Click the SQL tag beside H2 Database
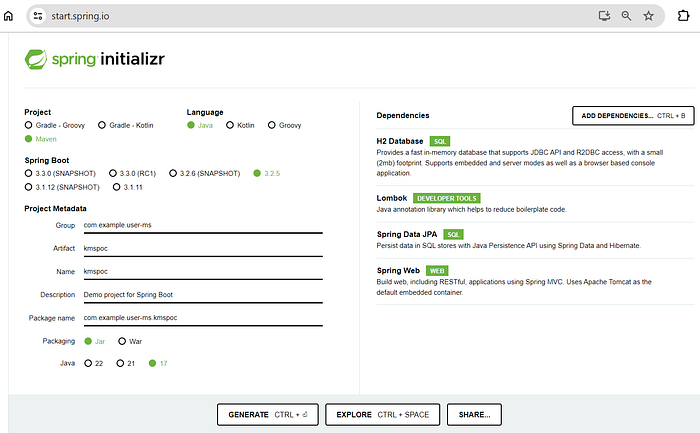This screenshot has height=433, width=700. (440, 142)
